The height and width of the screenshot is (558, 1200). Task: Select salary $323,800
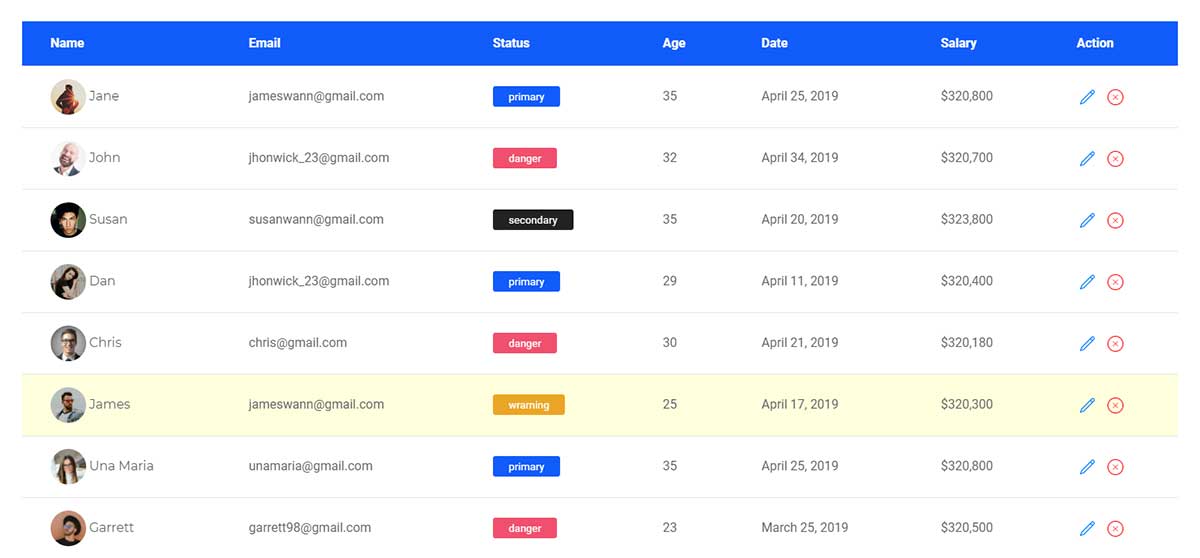point(967,220)
